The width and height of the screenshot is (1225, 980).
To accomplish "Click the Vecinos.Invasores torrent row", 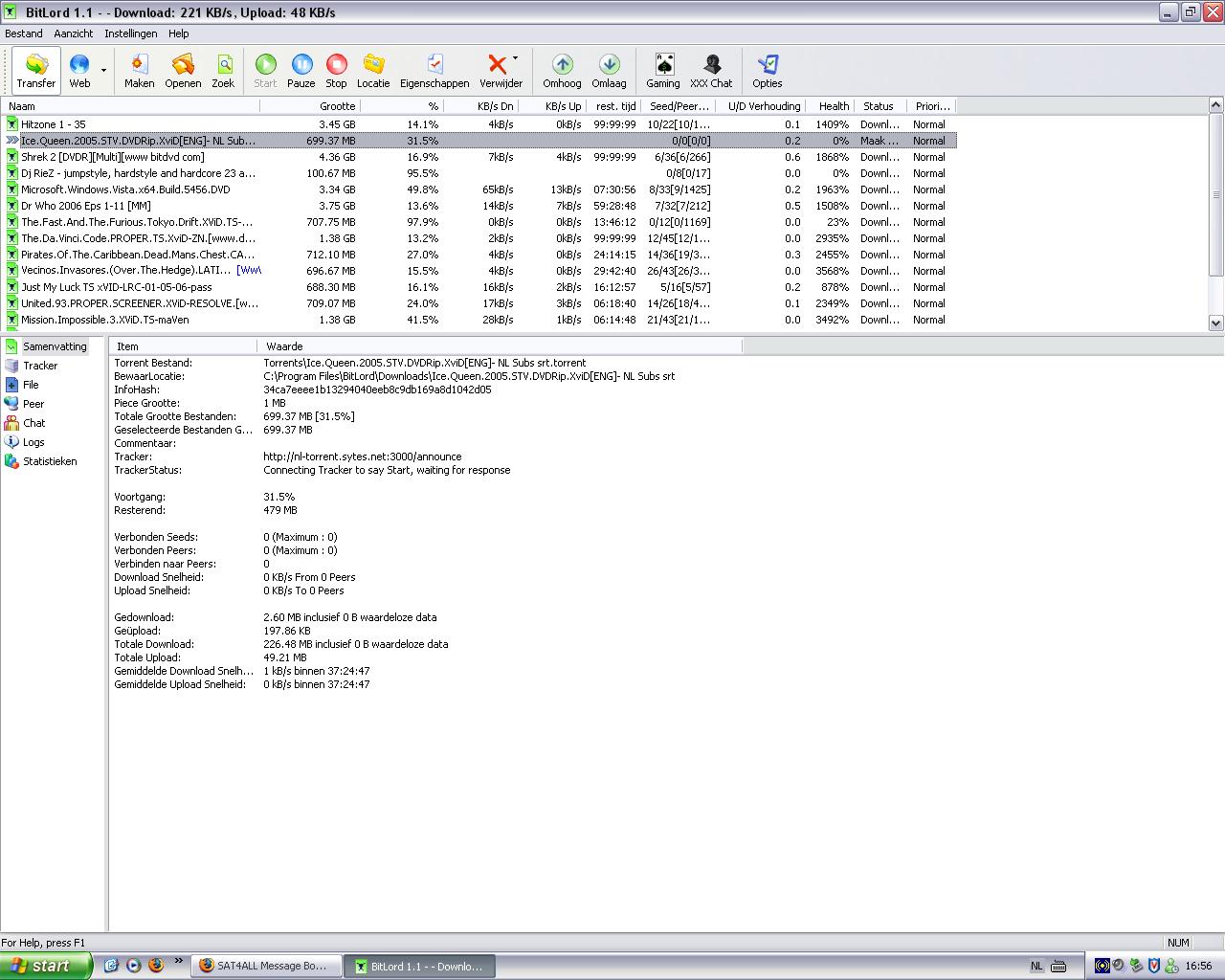I will point(479,271).
